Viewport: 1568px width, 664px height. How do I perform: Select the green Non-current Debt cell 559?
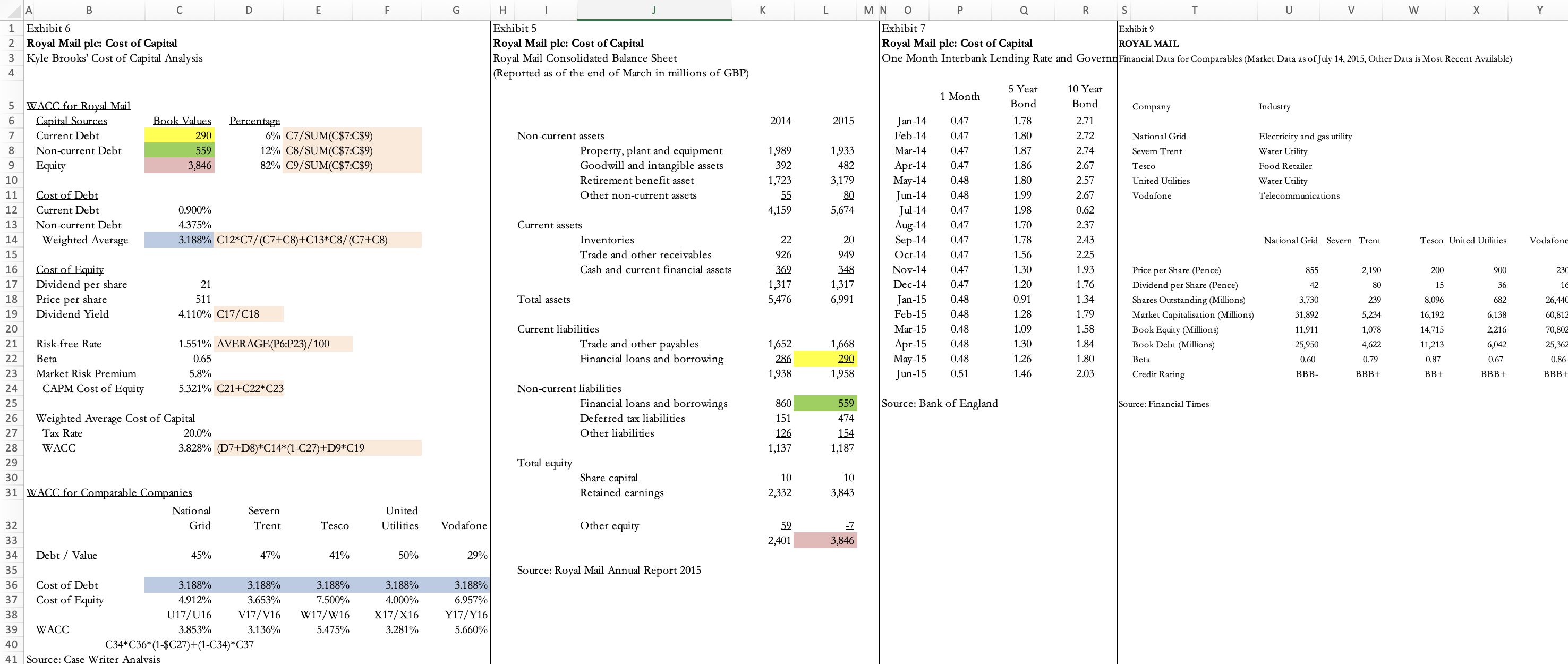pos(179,150)
